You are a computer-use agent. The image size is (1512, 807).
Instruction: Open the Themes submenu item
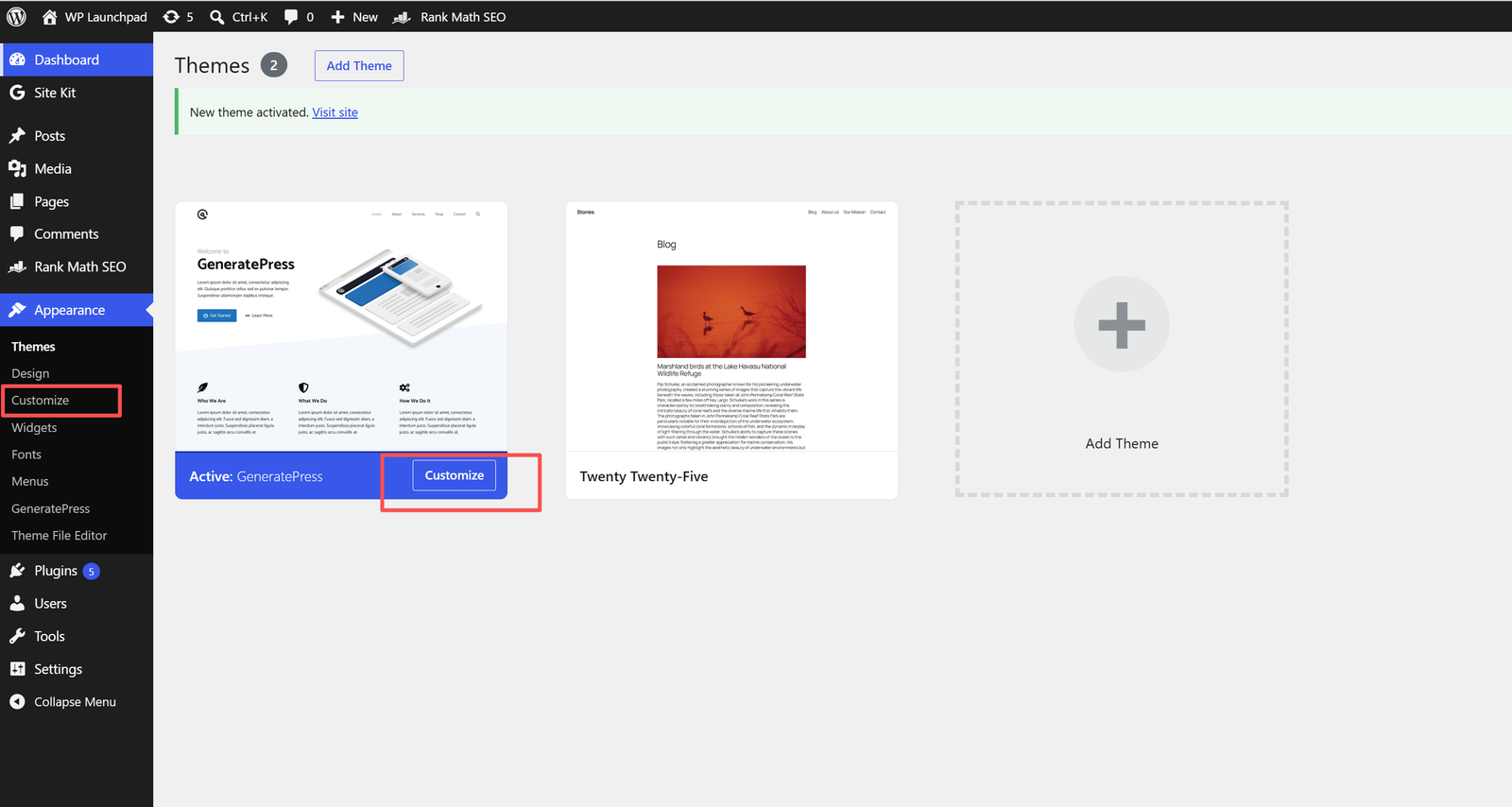pos(33,347)
